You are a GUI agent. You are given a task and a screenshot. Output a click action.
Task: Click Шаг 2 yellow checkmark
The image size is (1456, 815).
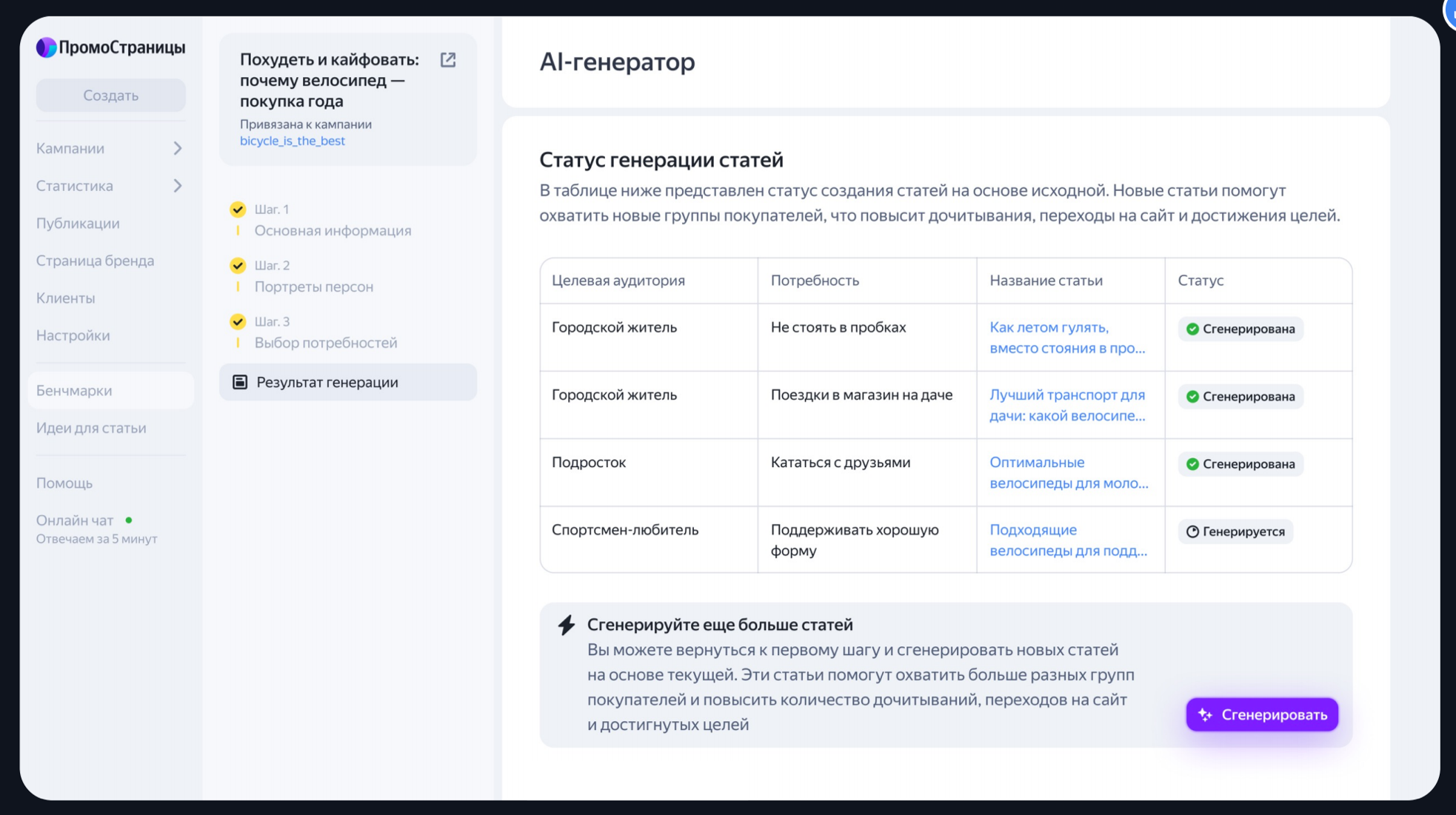tap(238, 265)
